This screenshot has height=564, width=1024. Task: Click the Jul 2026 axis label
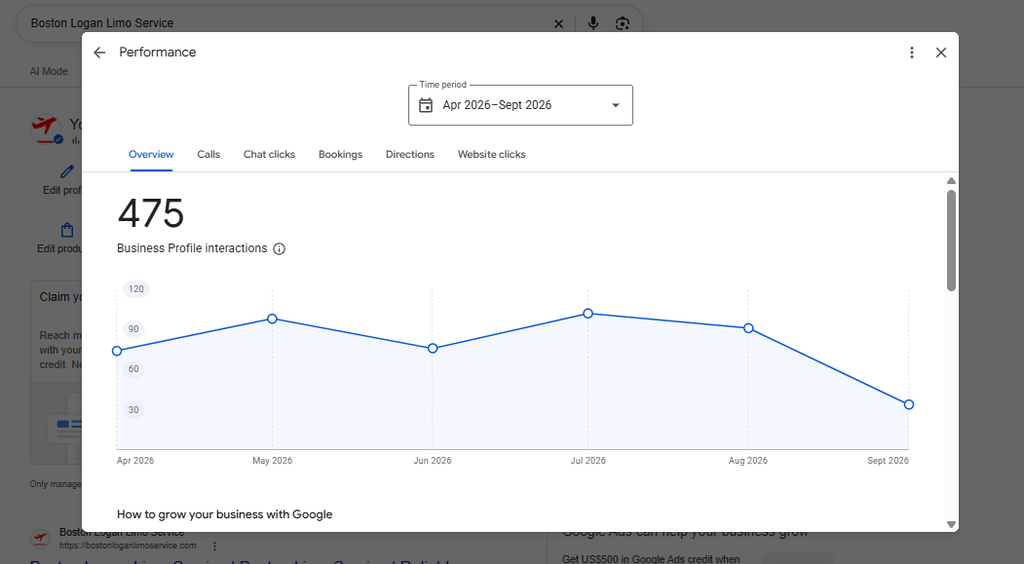(588, 460)
